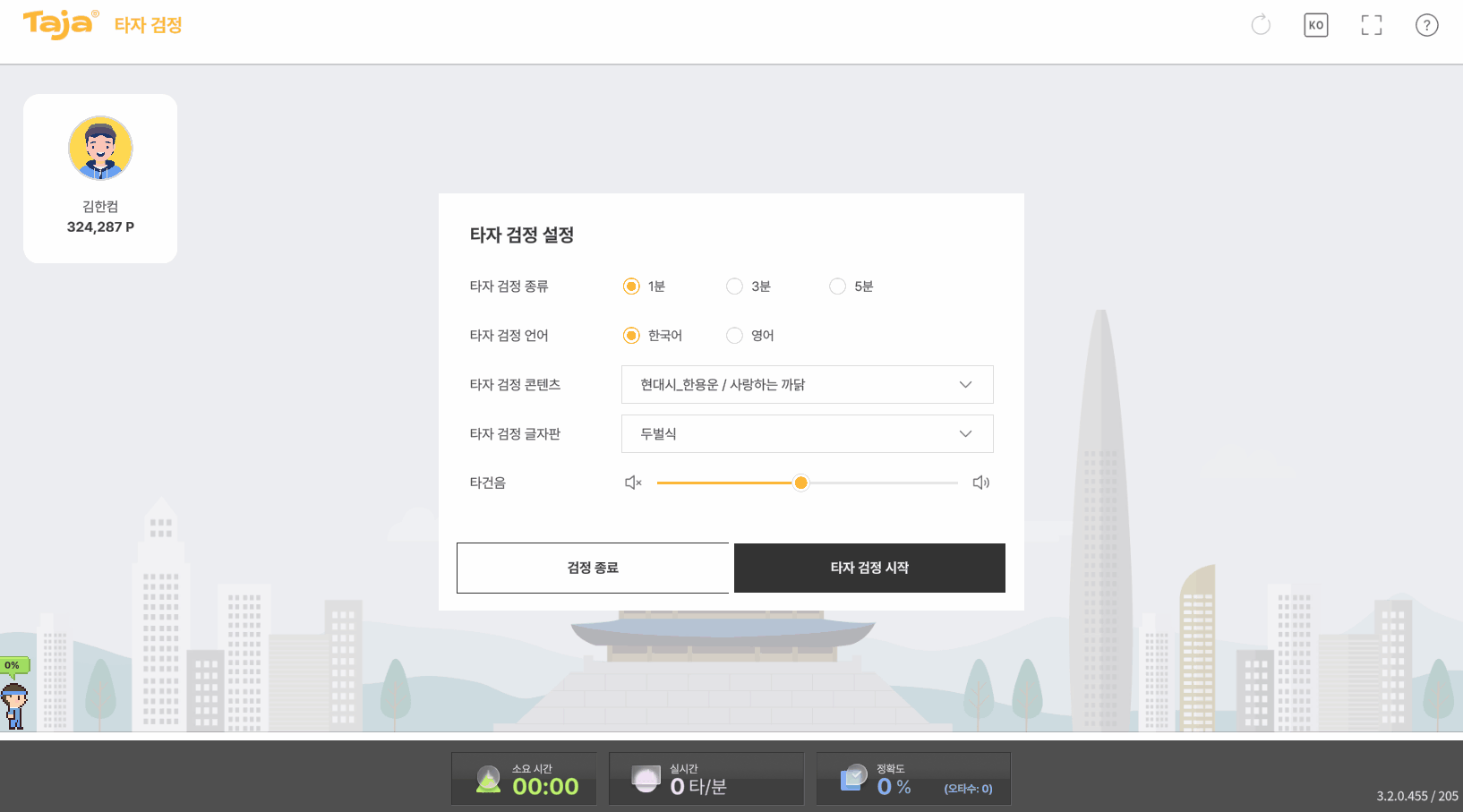Click the loud speaker volume icon
The height and width of the screenshot is (812, 1463).
click(981, 483)
